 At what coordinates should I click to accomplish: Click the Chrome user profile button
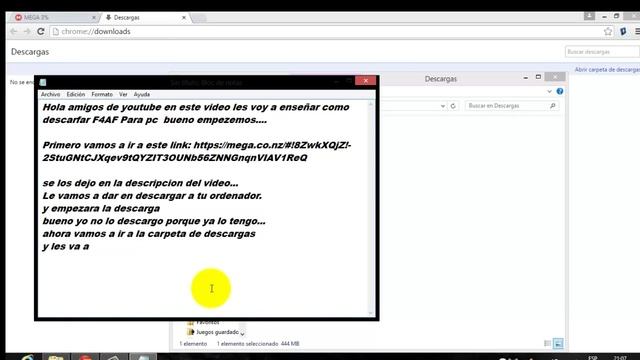tap(589, 16)
